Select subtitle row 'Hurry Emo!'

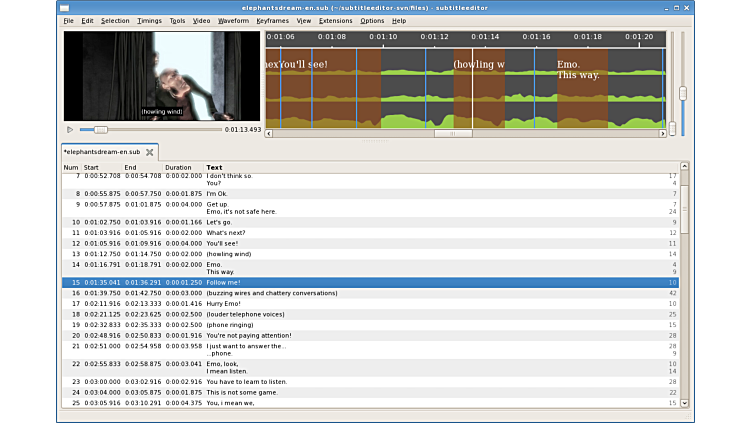[x=224, y=302]
